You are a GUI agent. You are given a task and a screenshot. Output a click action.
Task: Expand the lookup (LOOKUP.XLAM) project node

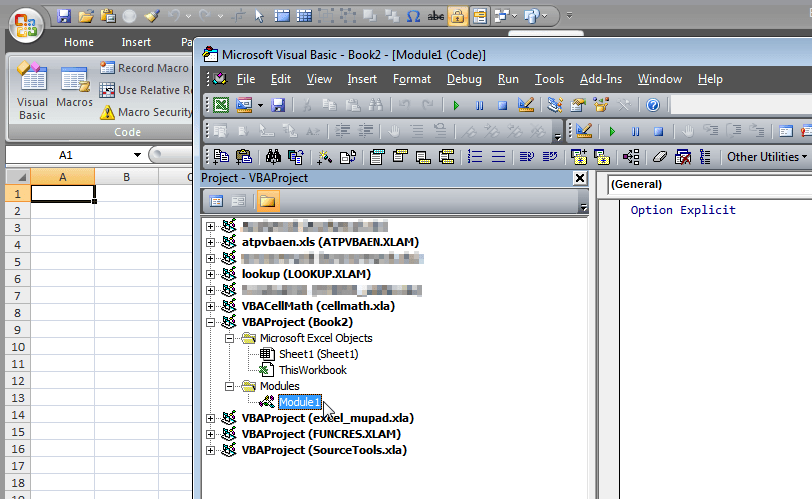coord(210,274)
